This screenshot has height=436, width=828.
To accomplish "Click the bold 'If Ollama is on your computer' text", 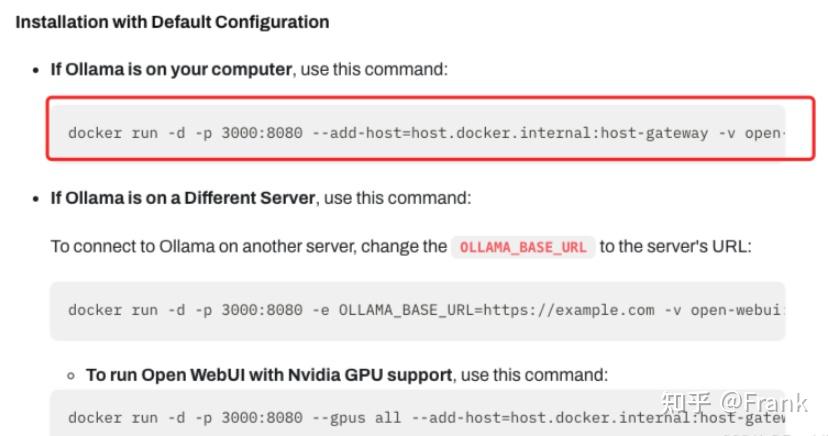I will [x=171, y=70].
